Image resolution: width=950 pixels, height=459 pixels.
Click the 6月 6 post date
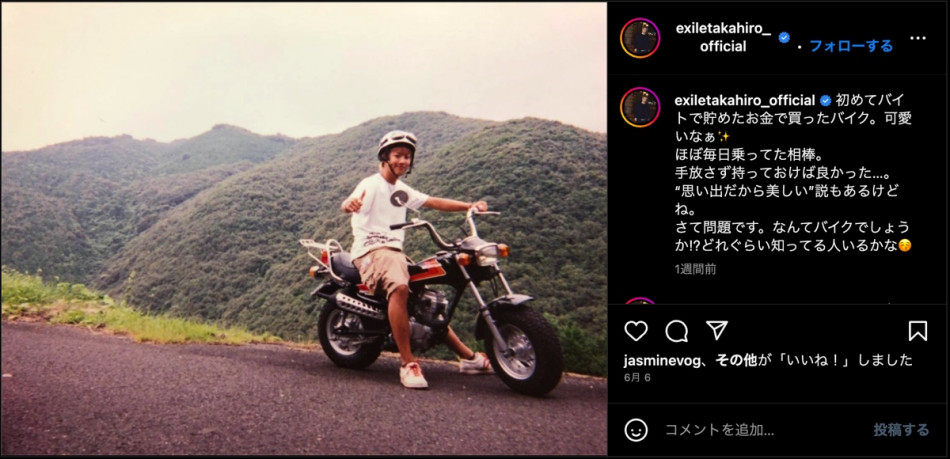click(637, 377)
